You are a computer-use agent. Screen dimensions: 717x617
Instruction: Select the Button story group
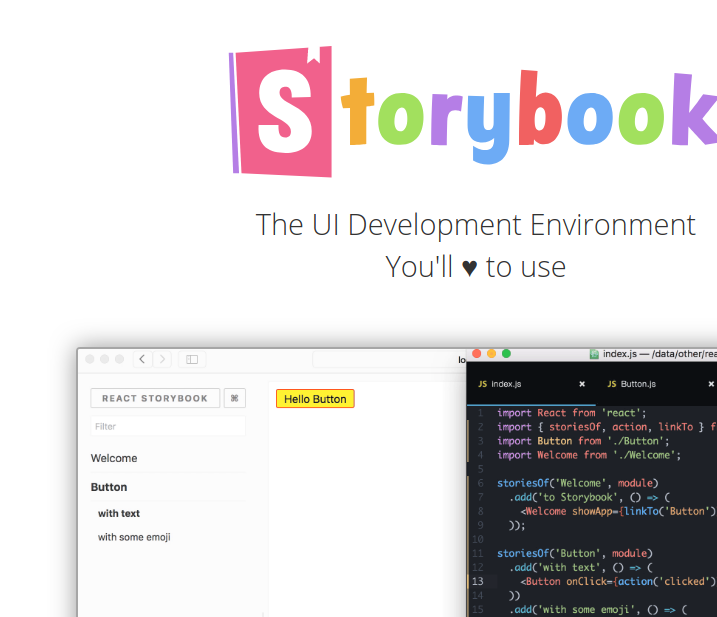(109, 487)
